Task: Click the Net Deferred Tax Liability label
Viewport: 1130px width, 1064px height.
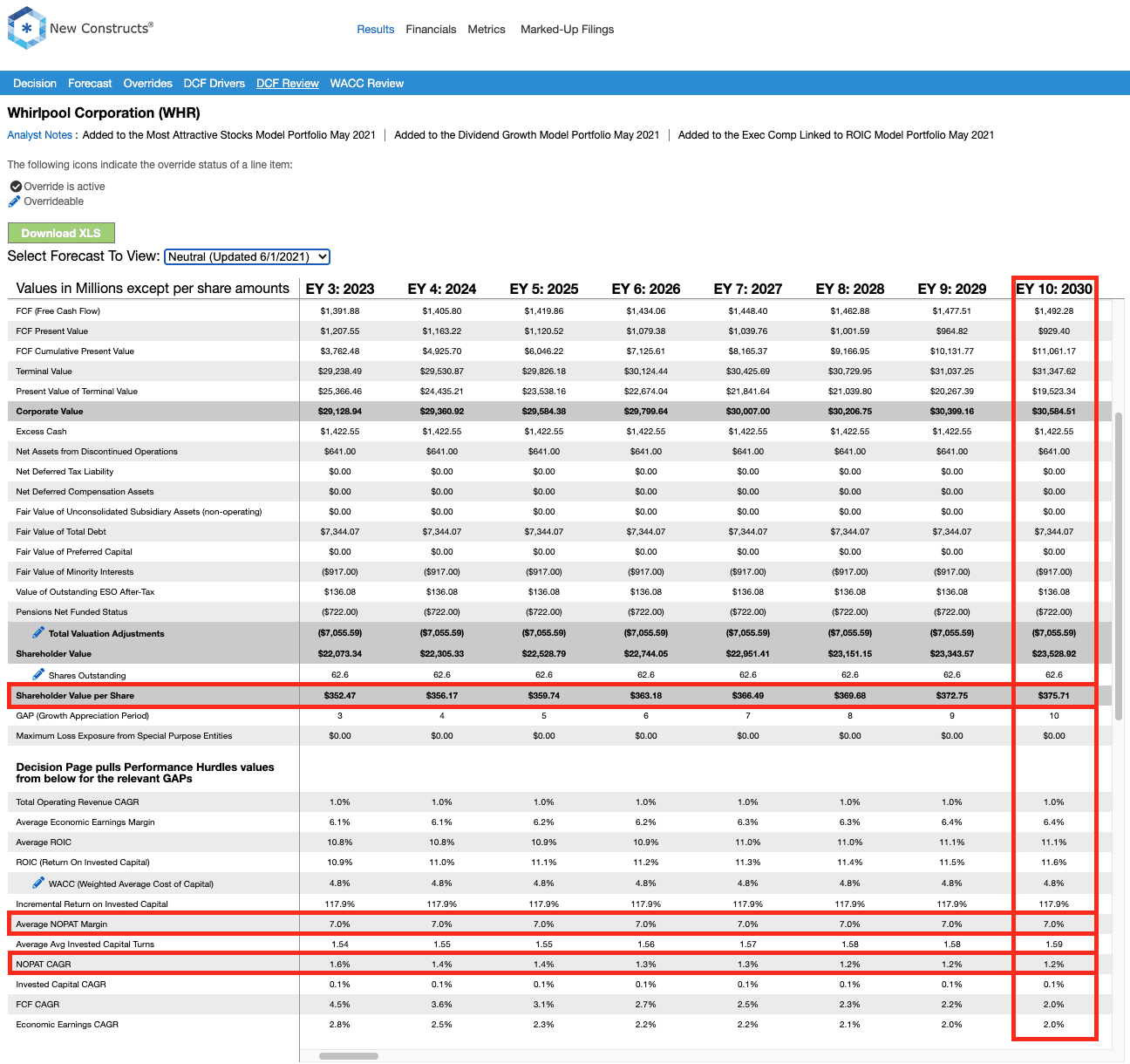Action: (x=65, y=472)
